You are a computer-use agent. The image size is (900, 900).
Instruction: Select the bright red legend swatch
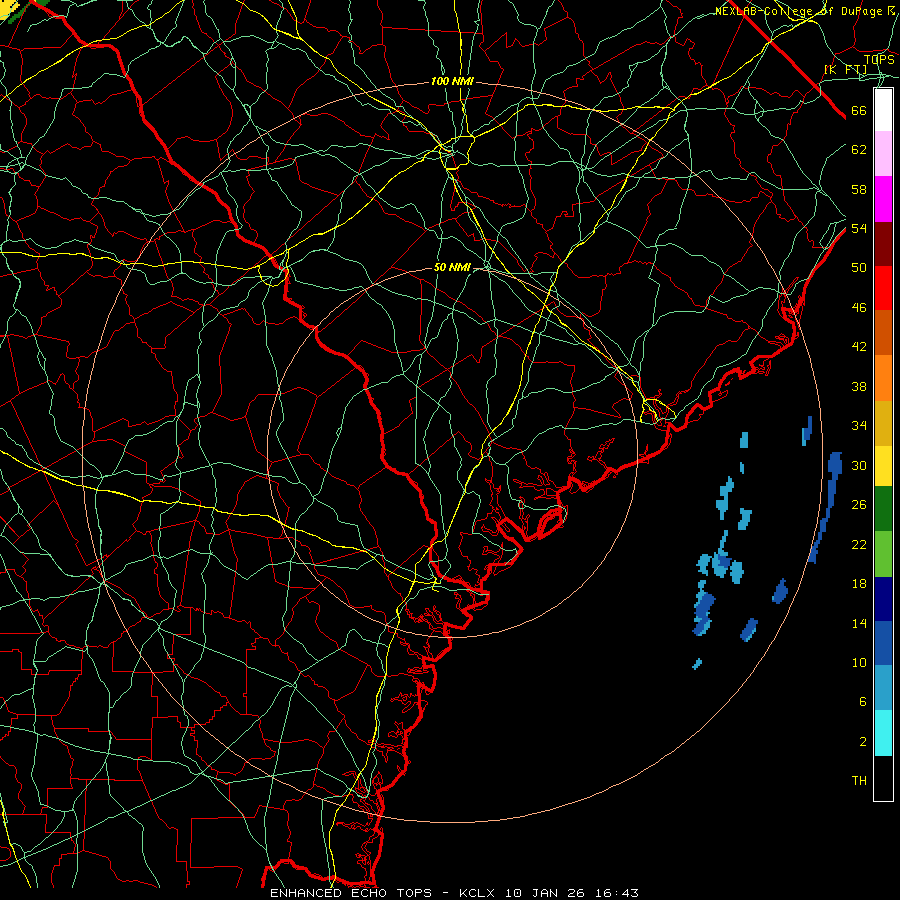click(883, 288)
